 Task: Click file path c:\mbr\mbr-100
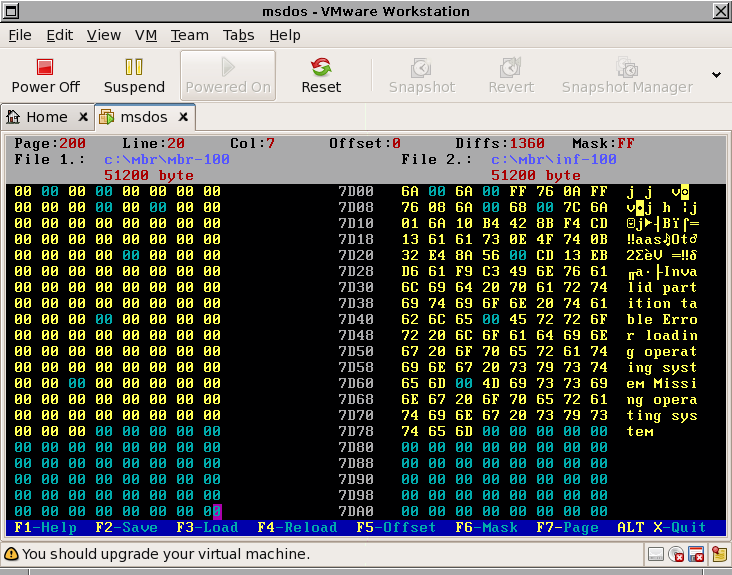coord(167,160)
